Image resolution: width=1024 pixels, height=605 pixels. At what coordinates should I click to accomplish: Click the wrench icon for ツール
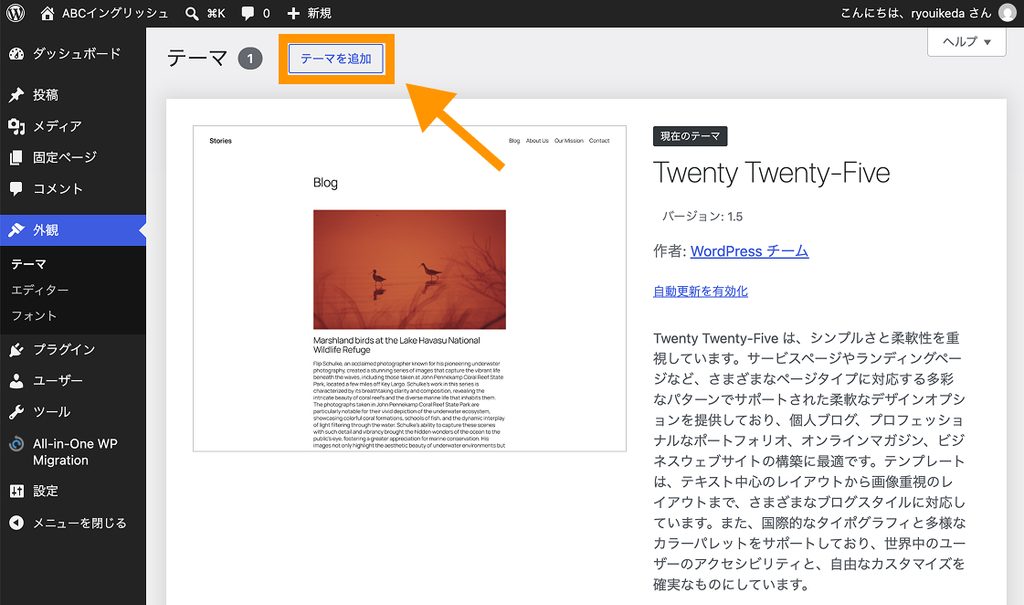coord(16,412)
